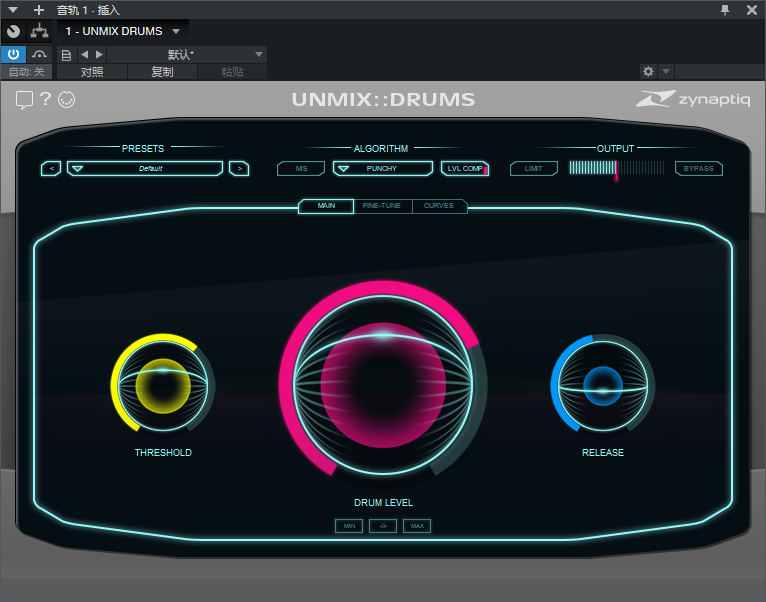Set drum level to MAX
The image size is (766, 602).
point(417,526)
